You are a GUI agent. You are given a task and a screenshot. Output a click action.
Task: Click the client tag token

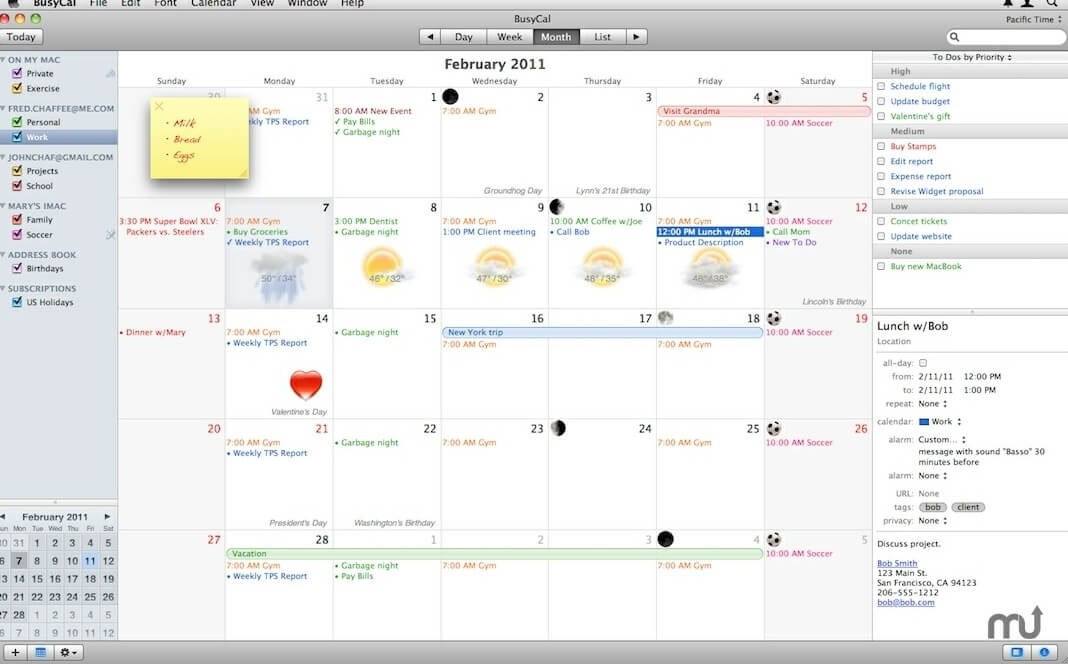tap(968, 507)
